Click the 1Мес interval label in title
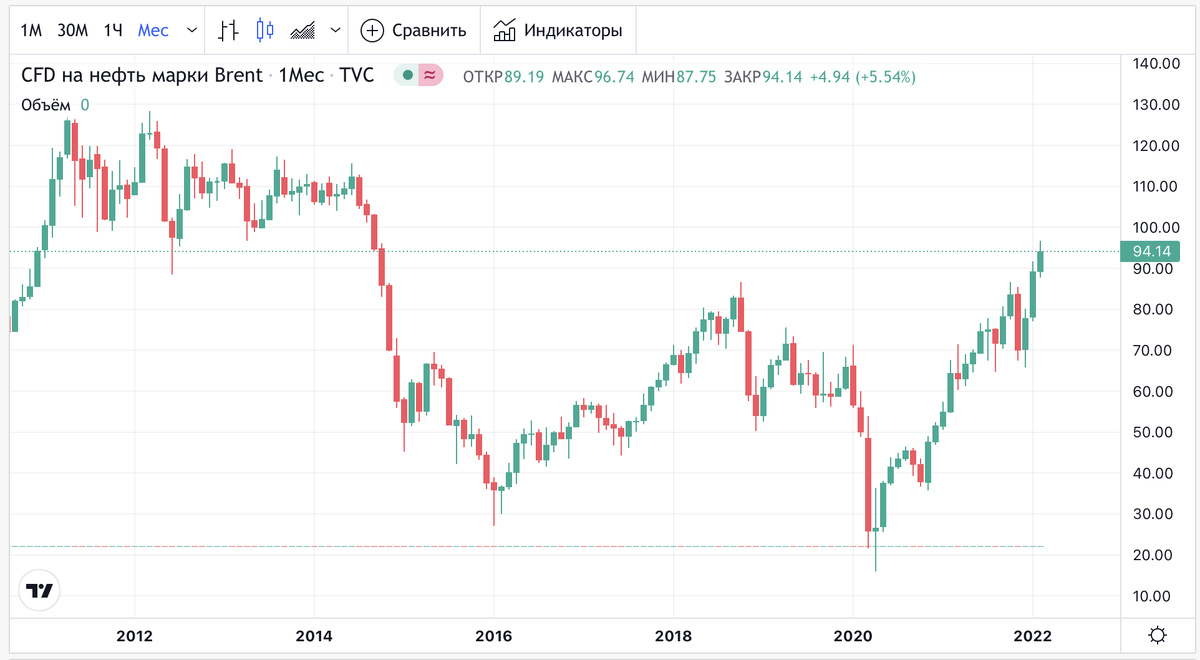Image resolution: width=1200 pixels, height=660 pixels. [300, 75]
